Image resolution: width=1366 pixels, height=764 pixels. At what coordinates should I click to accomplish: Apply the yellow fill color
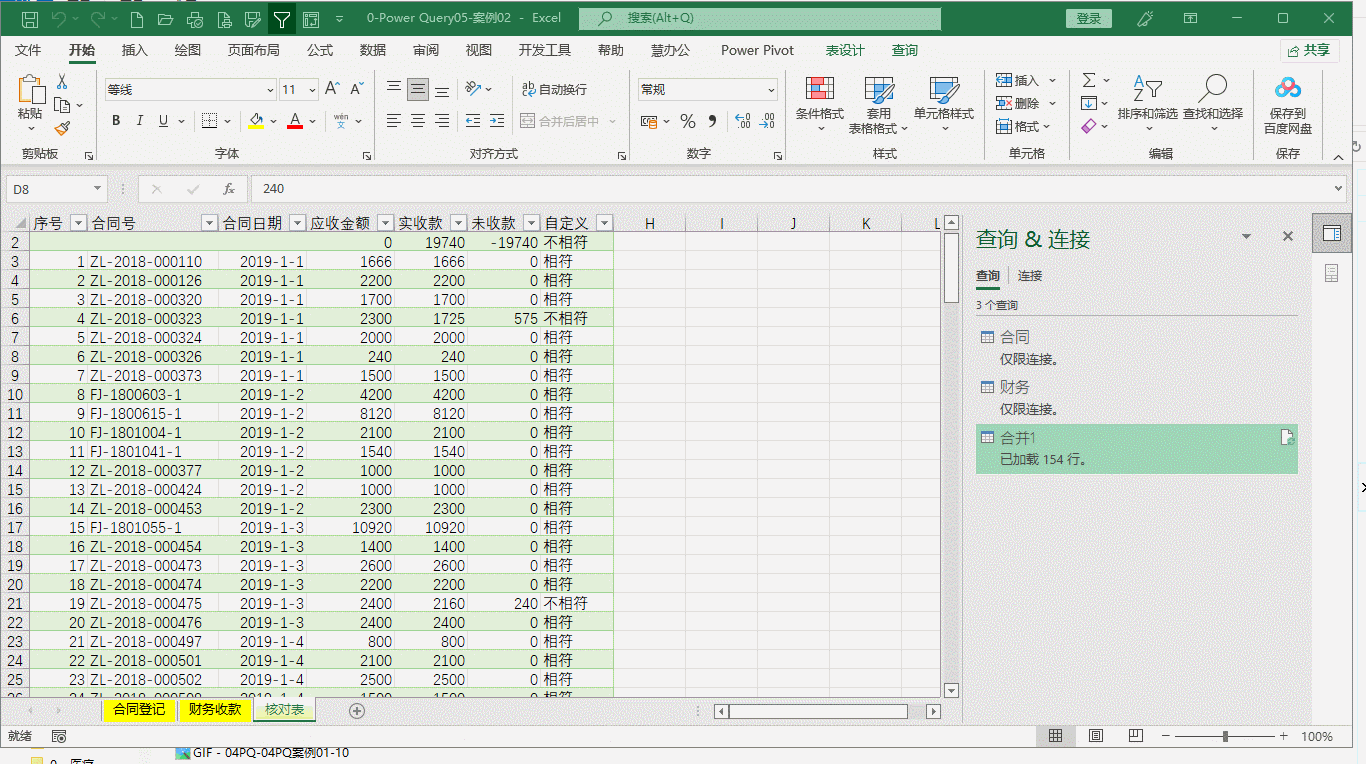pos(255,121)
